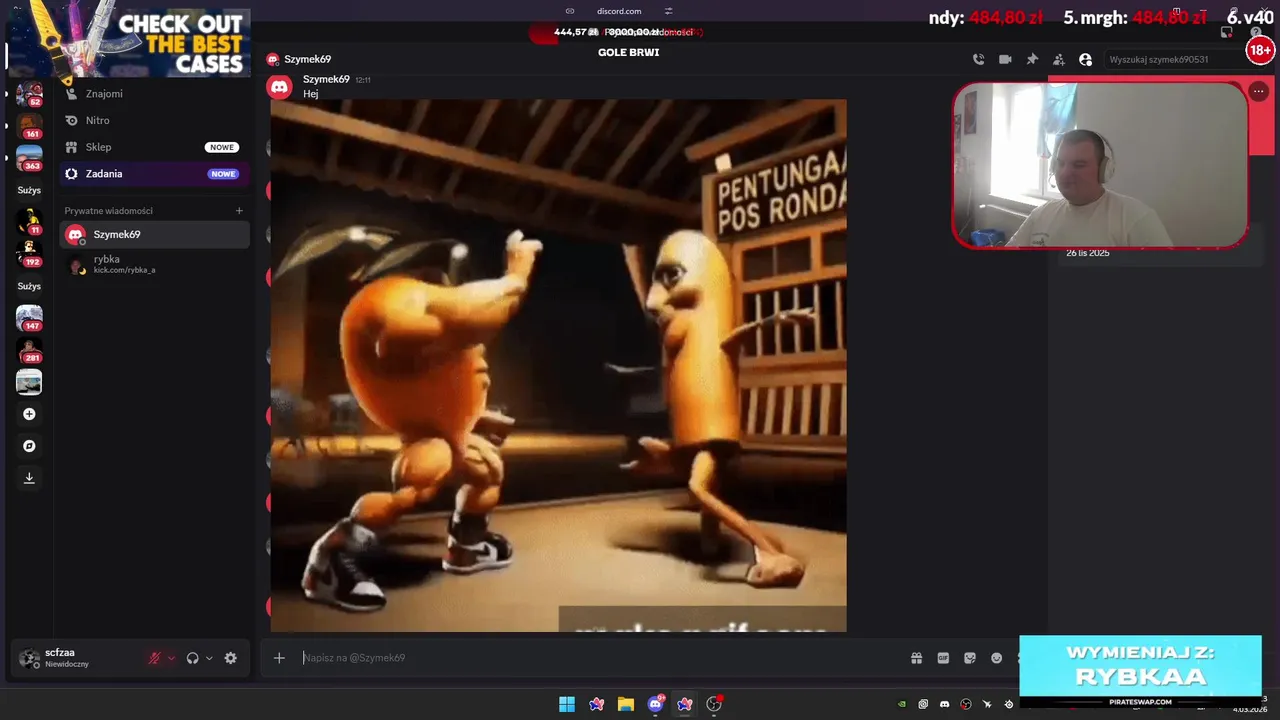Screen dimensions: 1280x720
Task: Attach a file using the plus button
Action: pos(279,658)
